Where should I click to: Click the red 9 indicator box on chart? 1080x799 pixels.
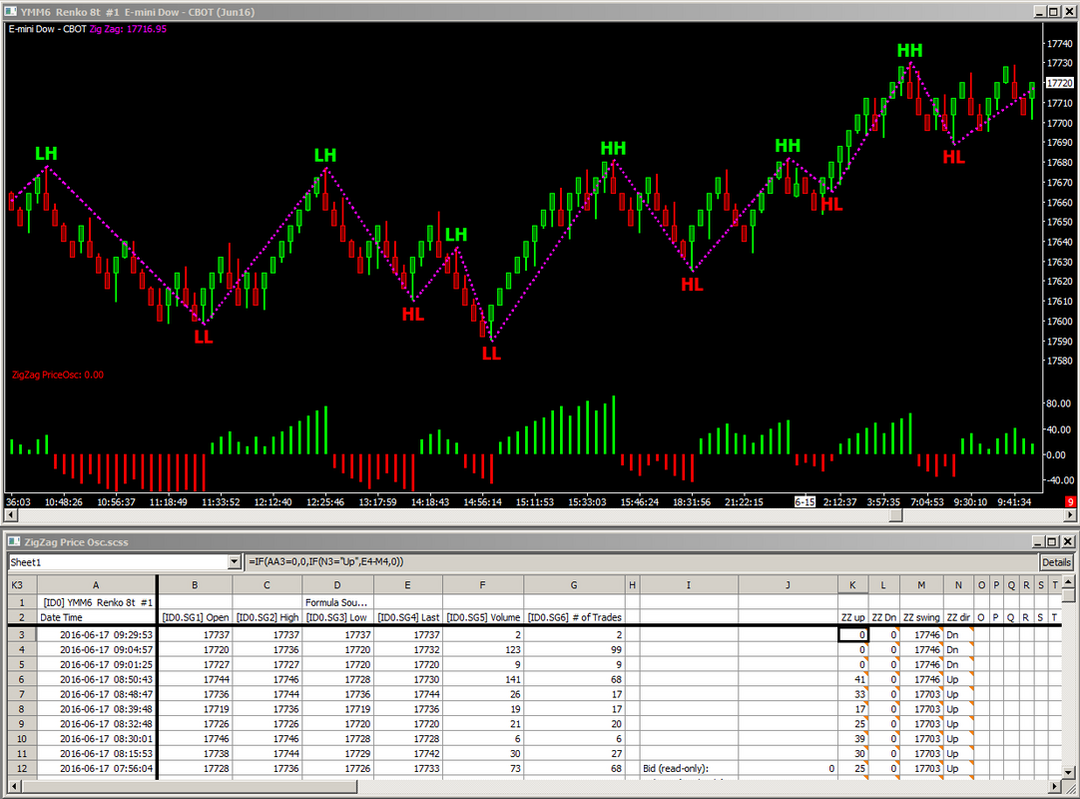tap(1070, 501)
